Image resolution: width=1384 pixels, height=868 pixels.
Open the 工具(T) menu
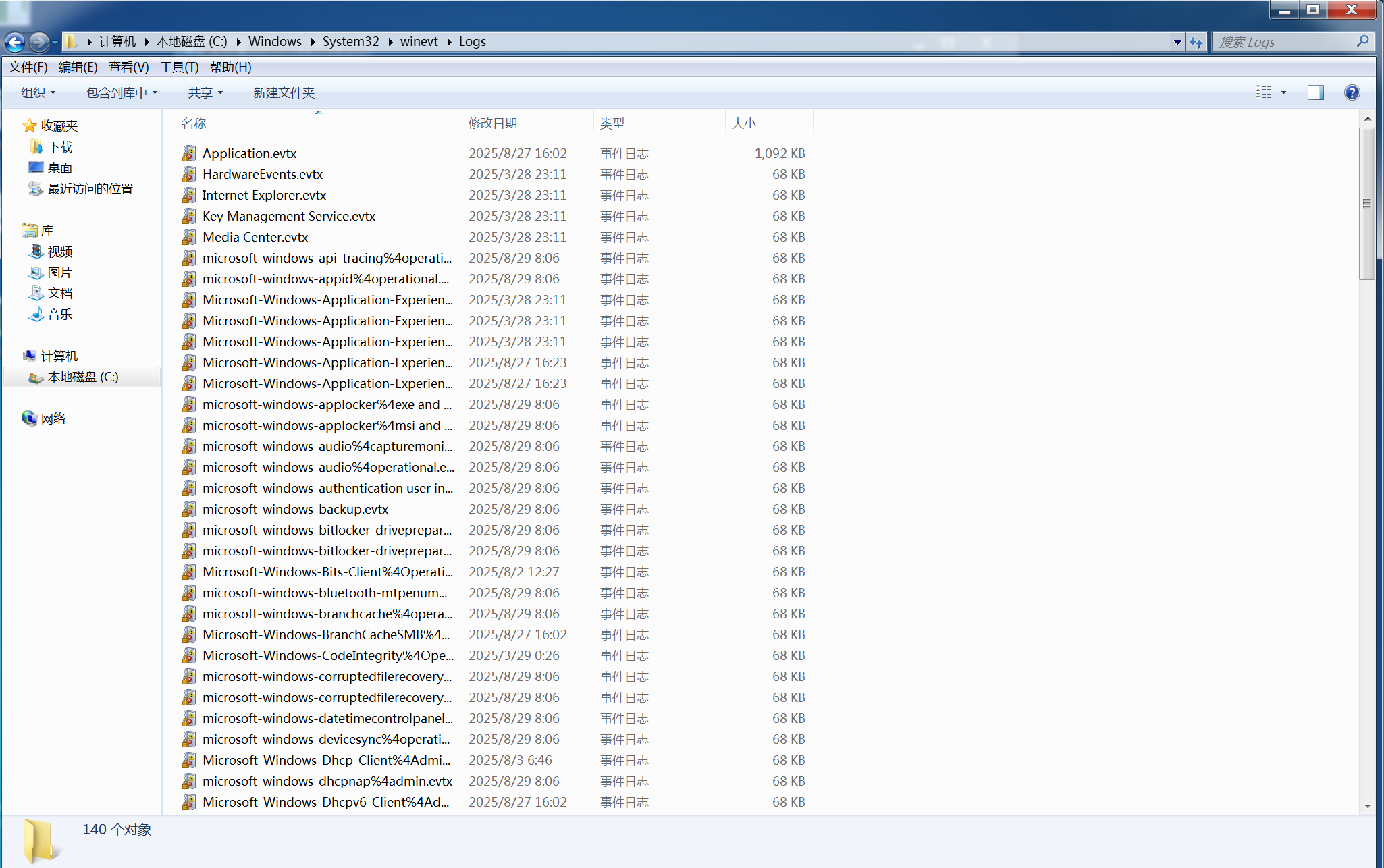(179, 67)
